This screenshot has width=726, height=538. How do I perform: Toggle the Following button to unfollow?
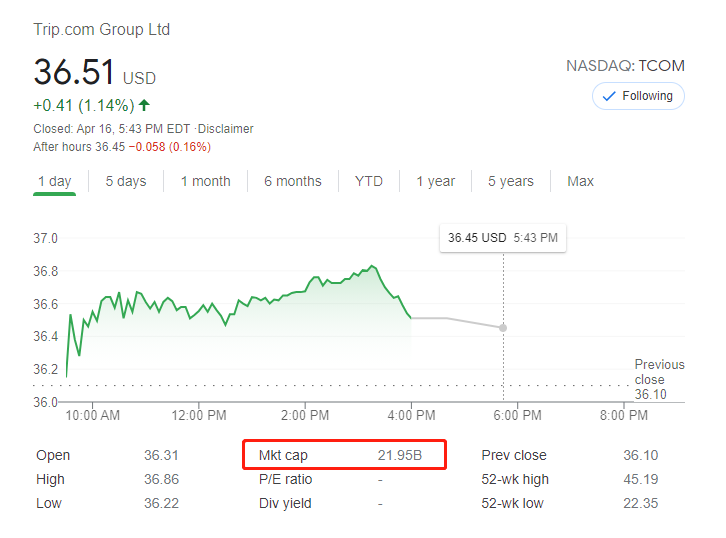(638, 96)
